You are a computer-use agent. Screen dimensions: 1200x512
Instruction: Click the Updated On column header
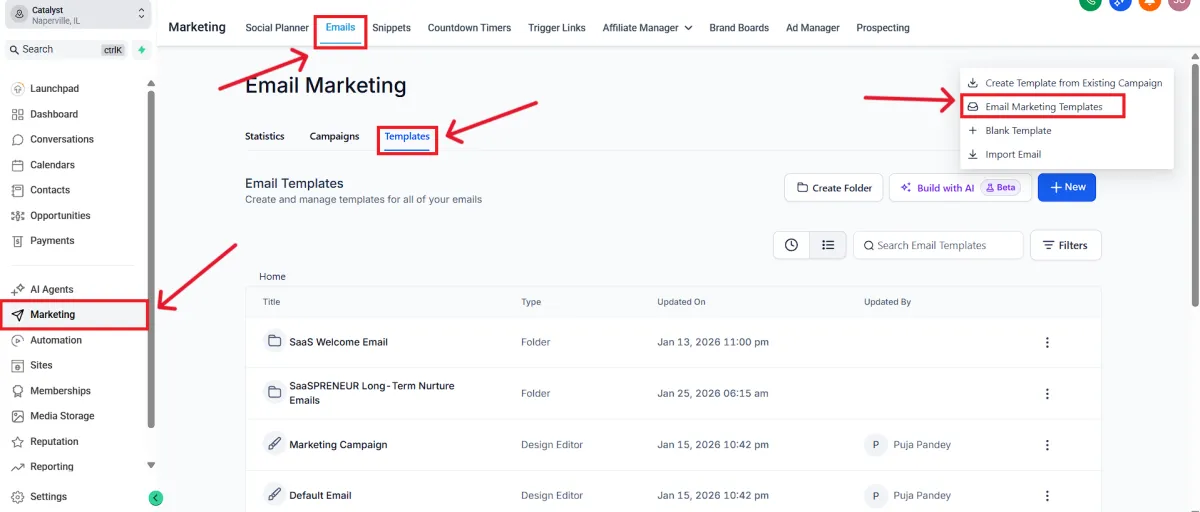(x=681, y=301)
